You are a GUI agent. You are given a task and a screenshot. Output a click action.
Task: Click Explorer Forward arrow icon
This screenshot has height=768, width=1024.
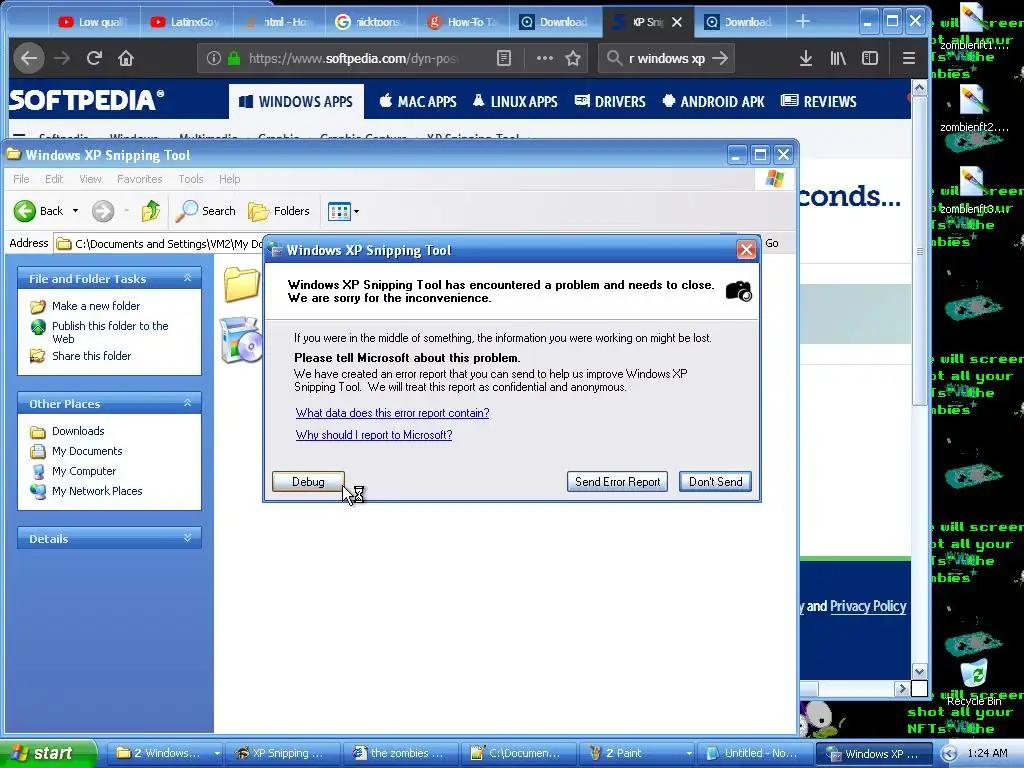pyautogui.click(x=103, y=211)
